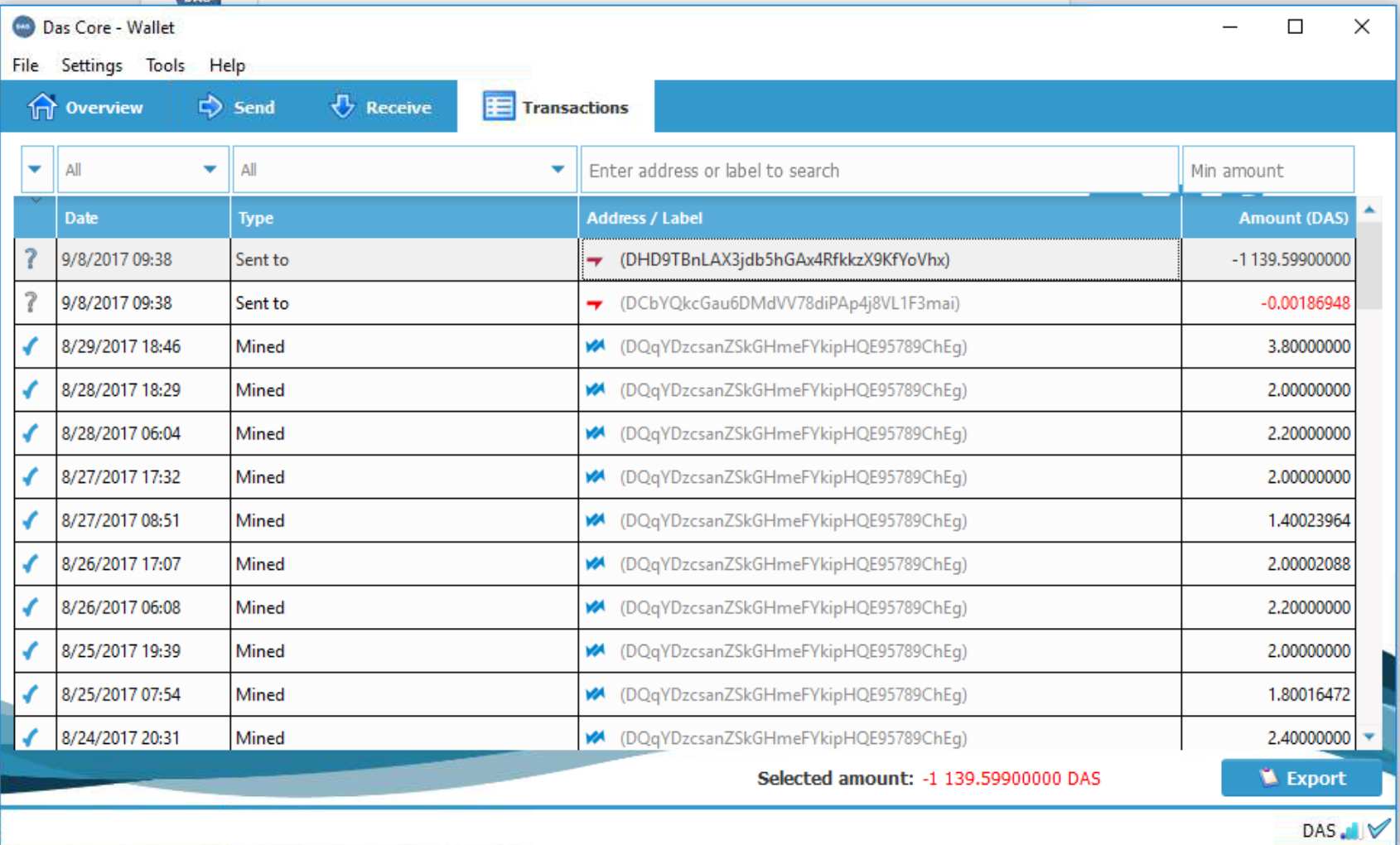This screenshot has height=845, width=1400.
Task: Click confirmed checkmark for 8/28/2017 06:04 row
Action: pyautogui.click(x=31, y=433)
